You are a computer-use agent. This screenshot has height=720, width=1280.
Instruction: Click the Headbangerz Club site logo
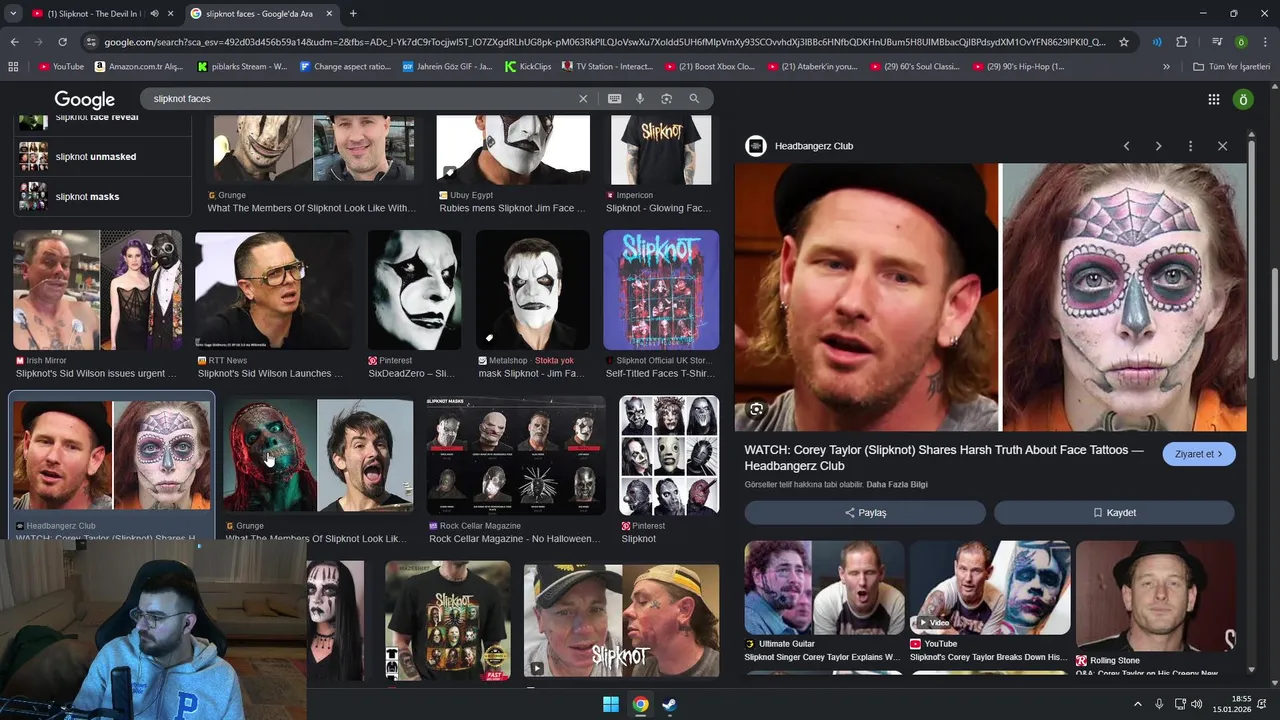coord(755,146)
